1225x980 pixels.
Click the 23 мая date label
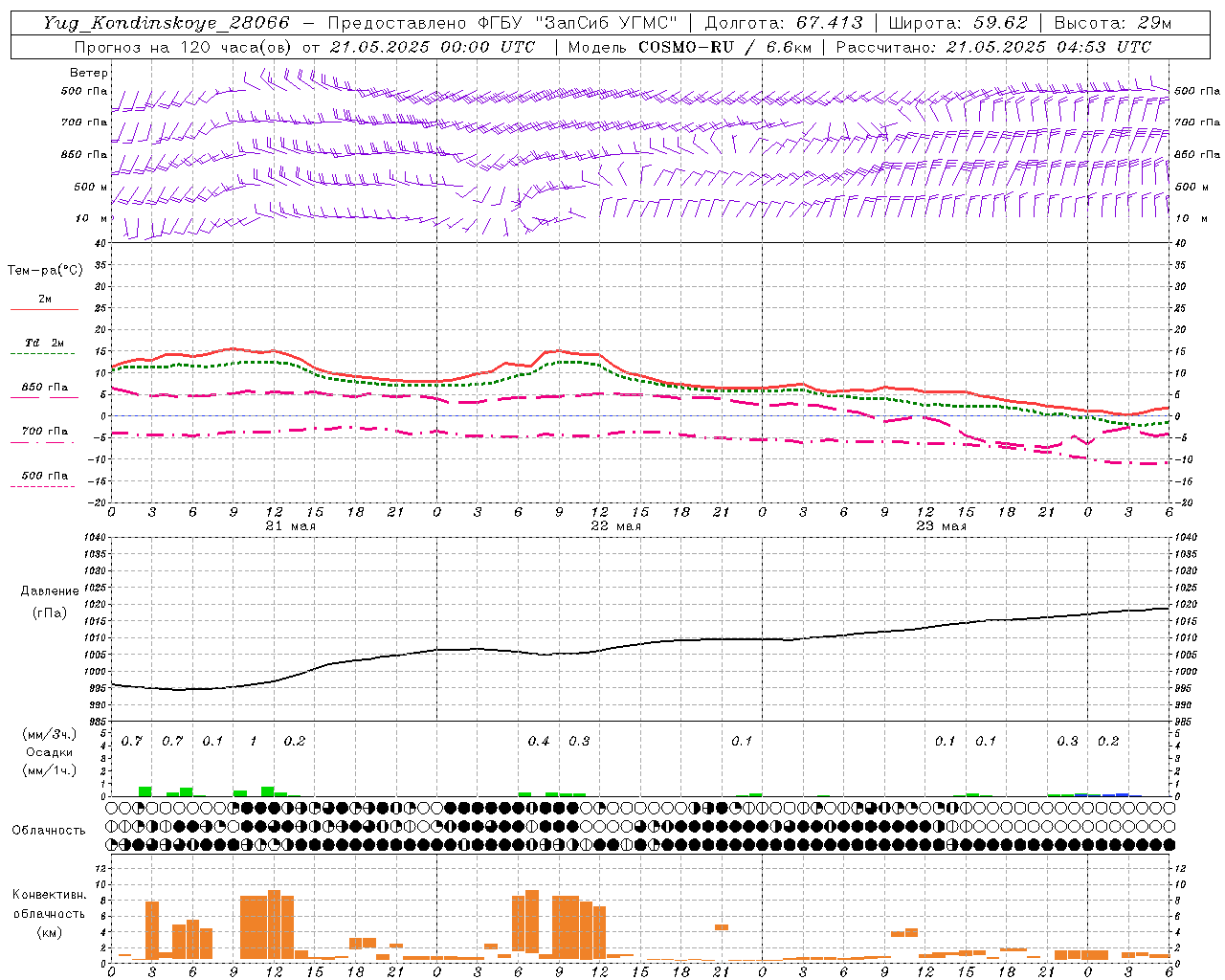tap(941, 526)
